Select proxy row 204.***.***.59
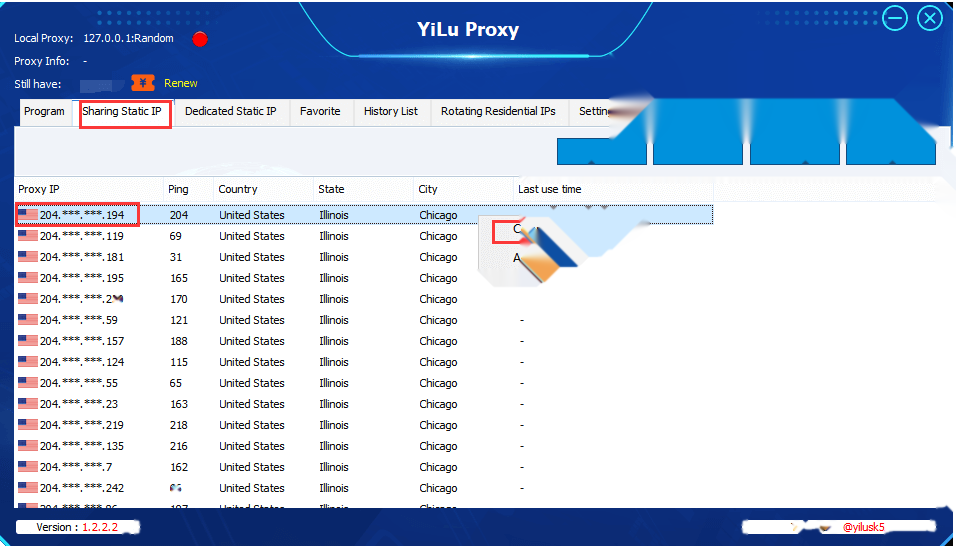 click(364, 320)
